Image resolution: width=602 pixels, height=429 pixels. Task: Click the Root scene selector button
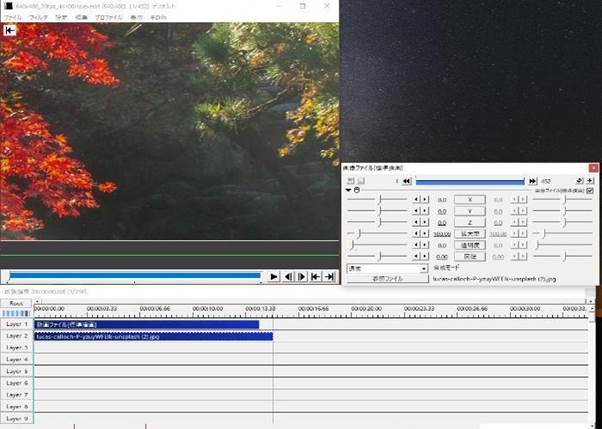[16, 302]
